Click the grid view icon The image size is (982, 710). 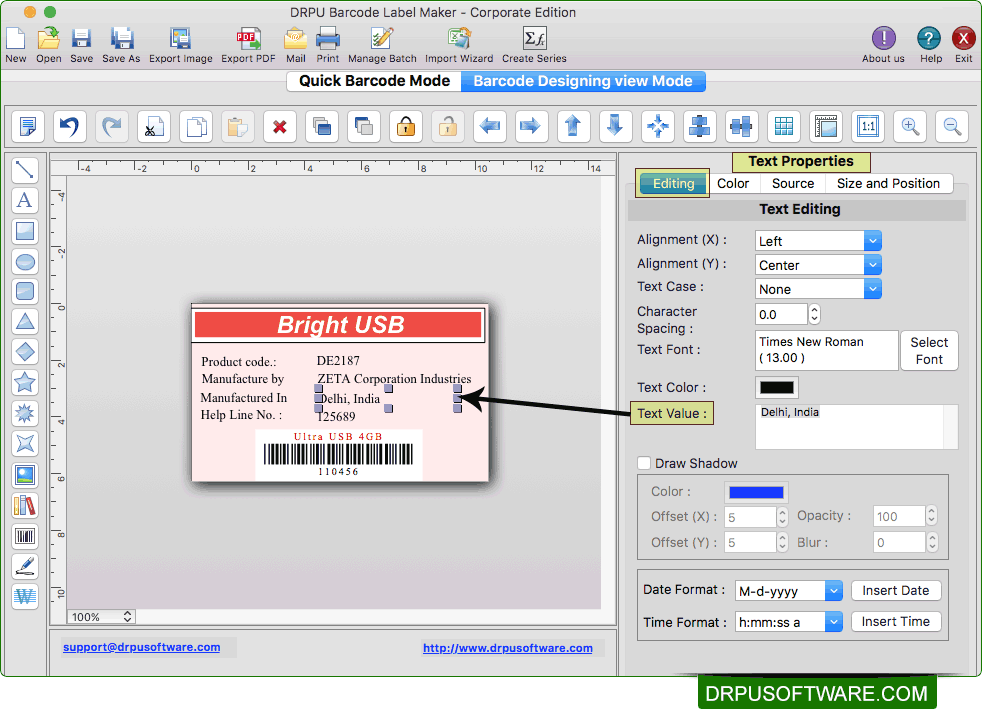(783, 126)
